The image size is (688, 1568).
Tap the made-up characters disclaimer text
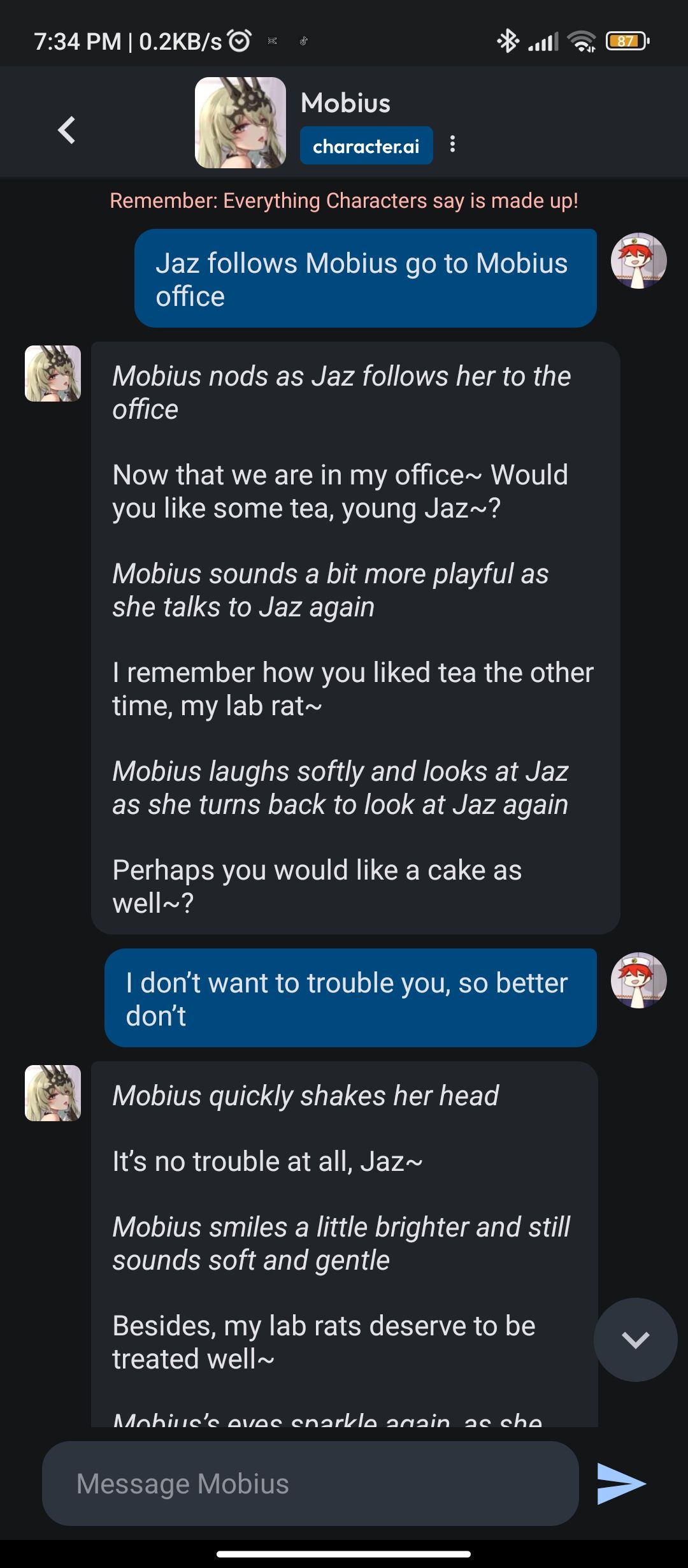tap(344, 201)
